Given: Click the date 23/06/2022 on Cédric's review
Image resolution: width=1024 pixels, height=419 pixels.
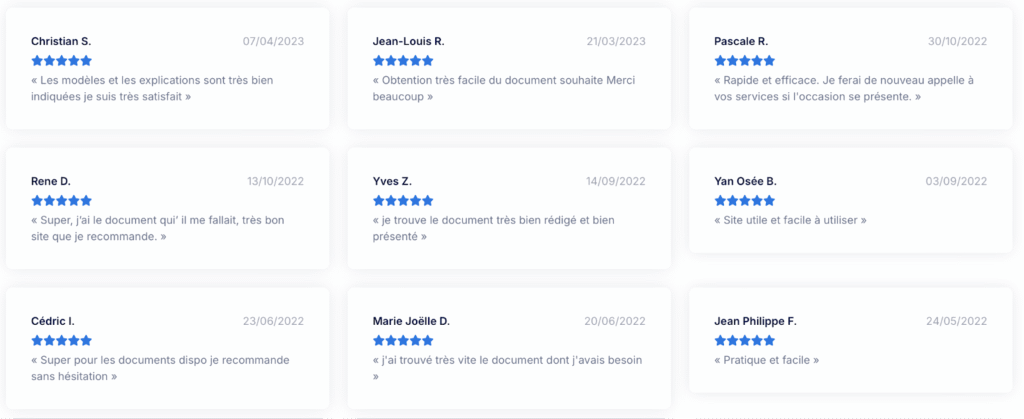Looking at the screenshot, I should [x=273, y=321].
